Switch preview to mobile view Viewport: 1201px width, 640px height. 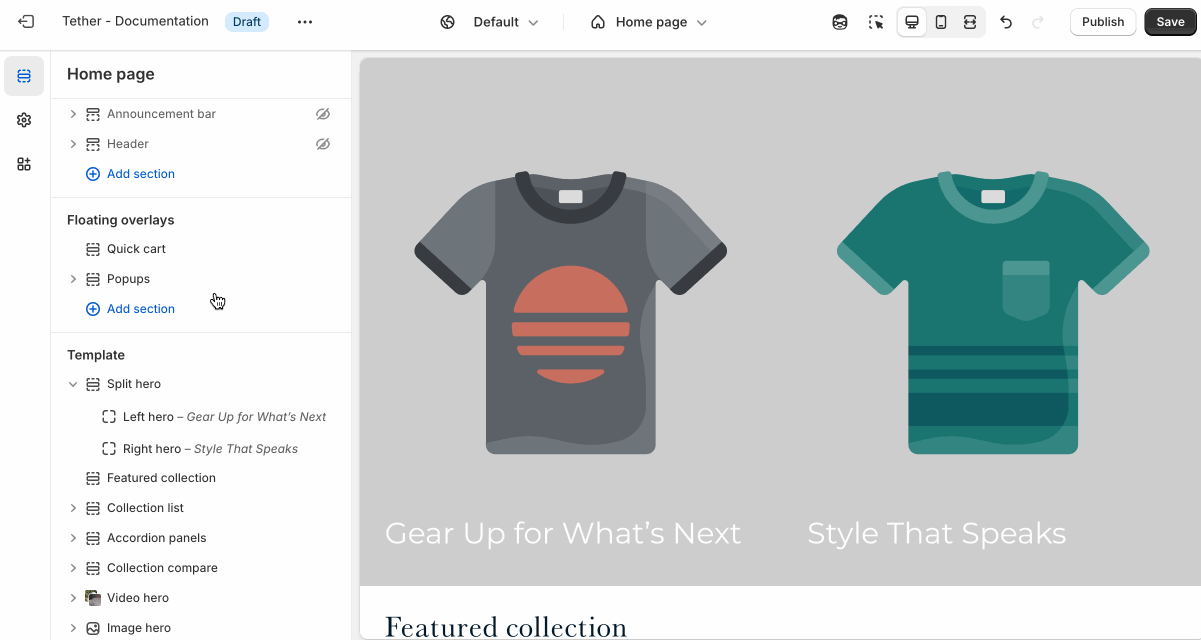[x=941, y=22]
